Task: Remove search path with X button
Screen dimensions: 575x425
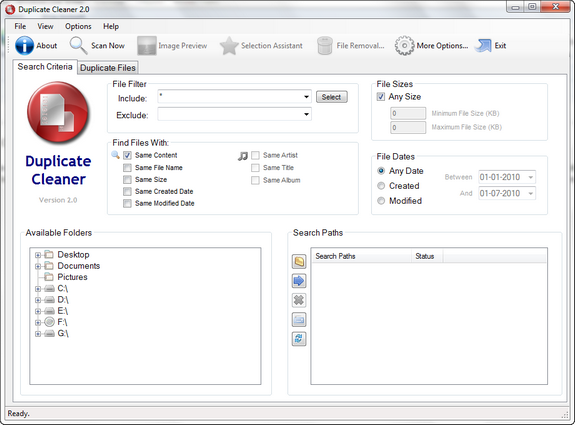Action: (299, 300)
